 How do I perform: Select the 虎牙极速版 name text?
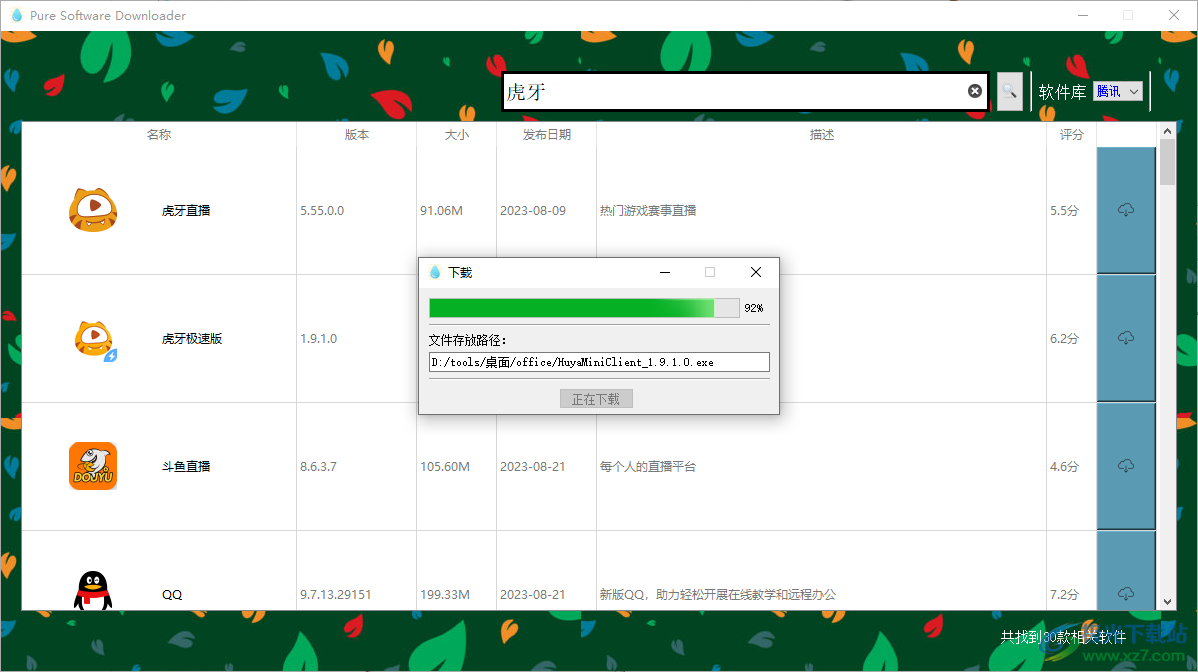(x=193, y=339)
